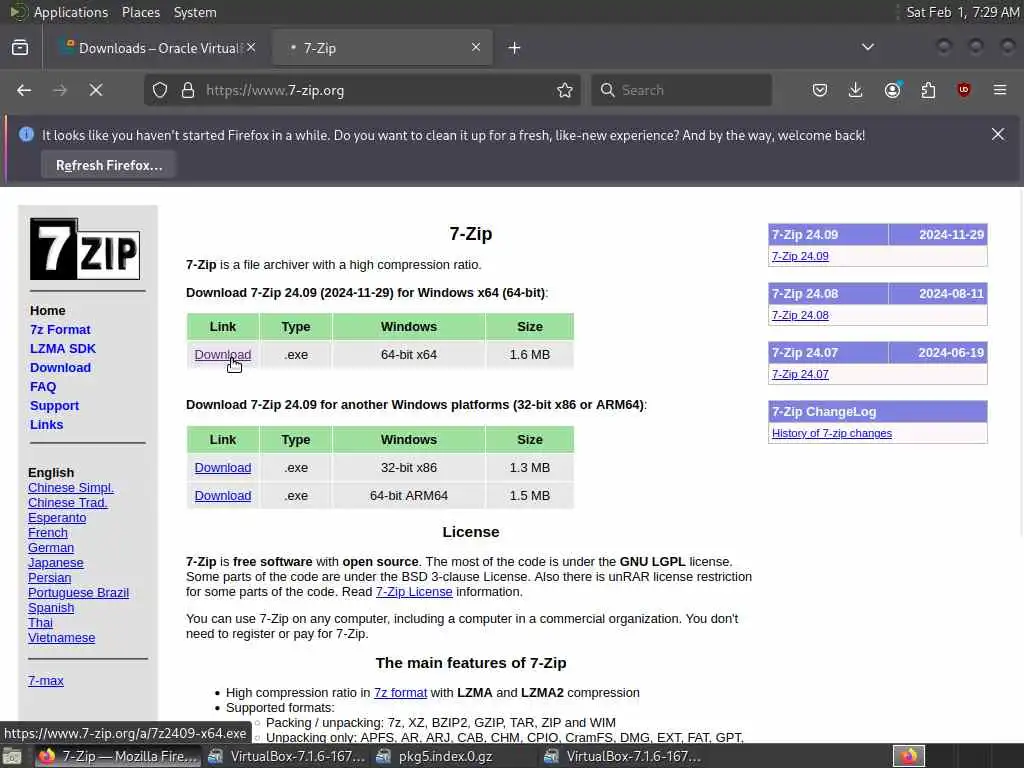Viewport: 1024px width, 768px height.
Task: Open the 7z Format page
Action: click(60, 330)
